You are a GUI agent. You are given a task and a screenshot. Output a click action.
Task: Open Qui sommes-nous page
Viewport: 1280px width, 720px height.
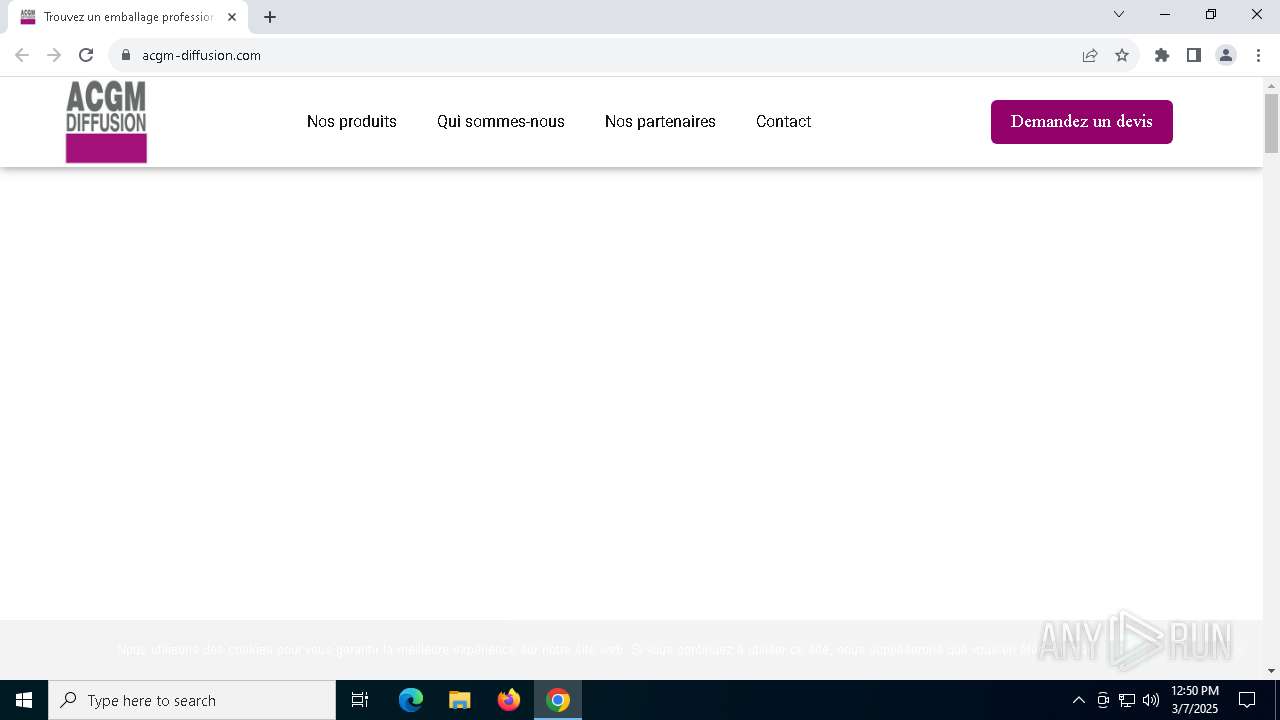click(x=501, y=122)
